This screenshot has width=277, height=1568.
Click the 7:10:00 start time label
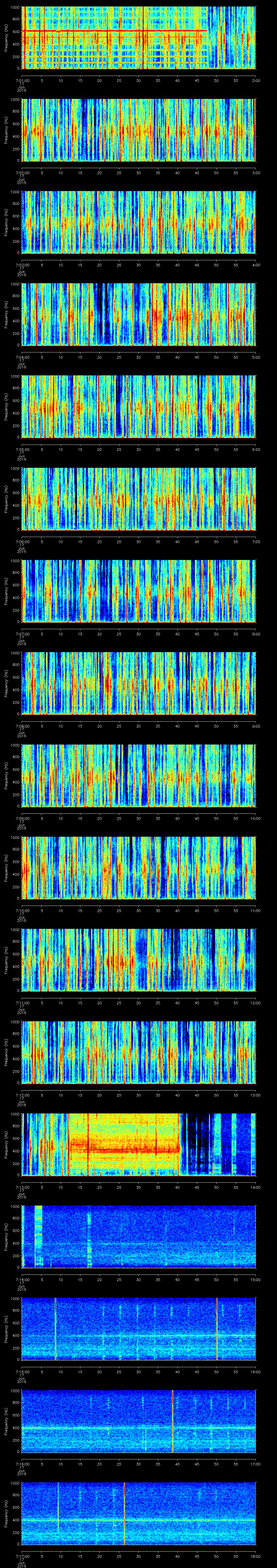tap(22, 910)
